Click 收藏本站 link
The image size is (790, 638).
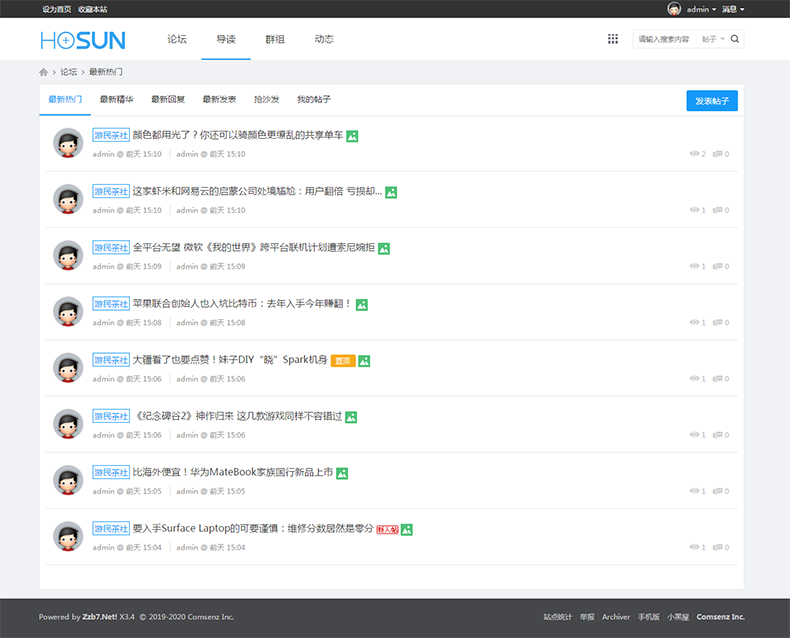tap(93, 9)
